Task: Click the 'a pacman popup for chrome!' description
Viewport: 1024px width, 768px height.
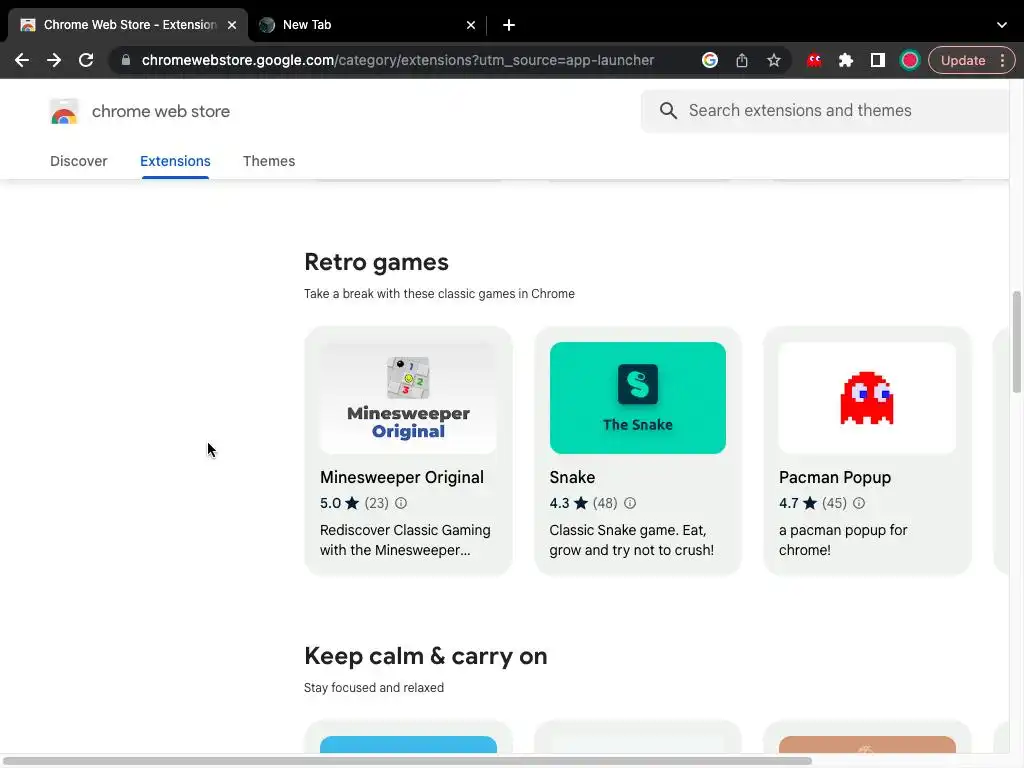Action: coord(842,540)
